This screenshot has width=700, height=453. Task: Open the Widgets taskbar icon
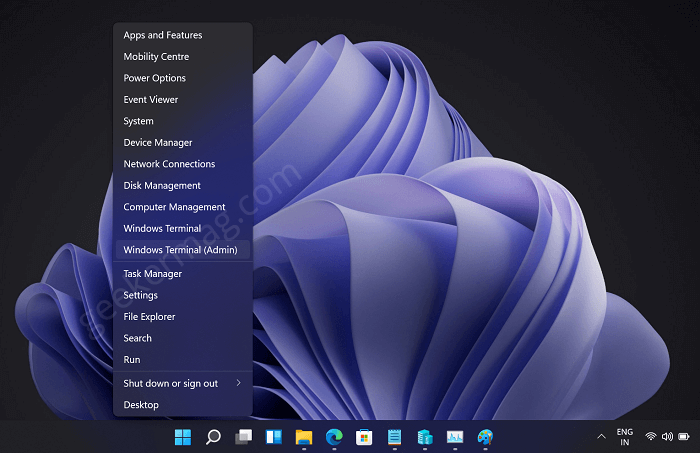coord(274,437)
